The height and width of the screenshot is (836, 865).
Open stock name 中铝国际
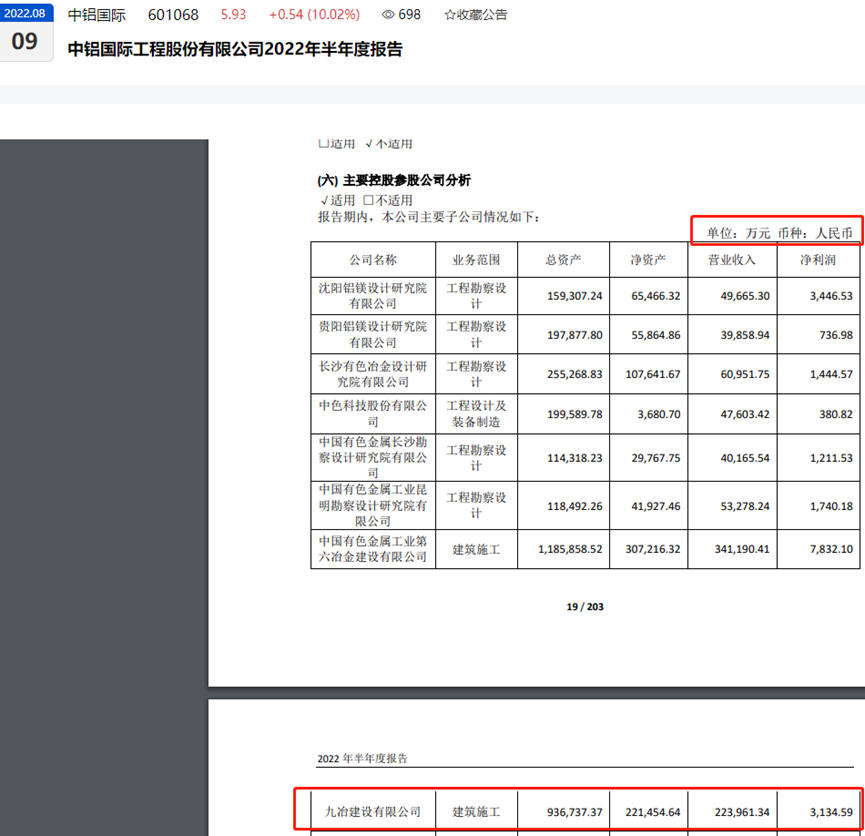point(97,15)
